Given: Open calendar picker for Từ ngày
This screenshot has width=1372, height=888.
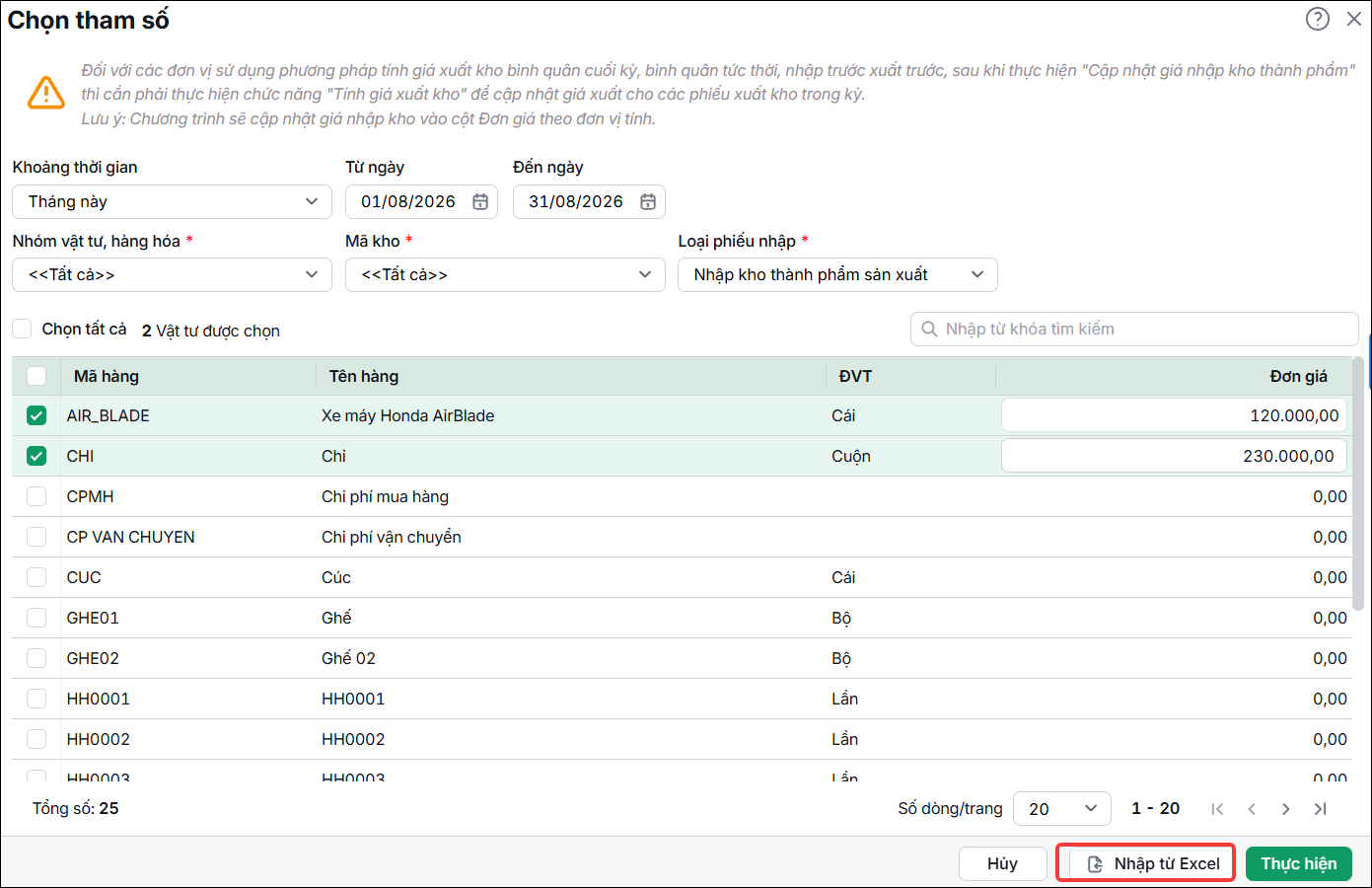Looking at the screenshot, I should click(480, 201).
